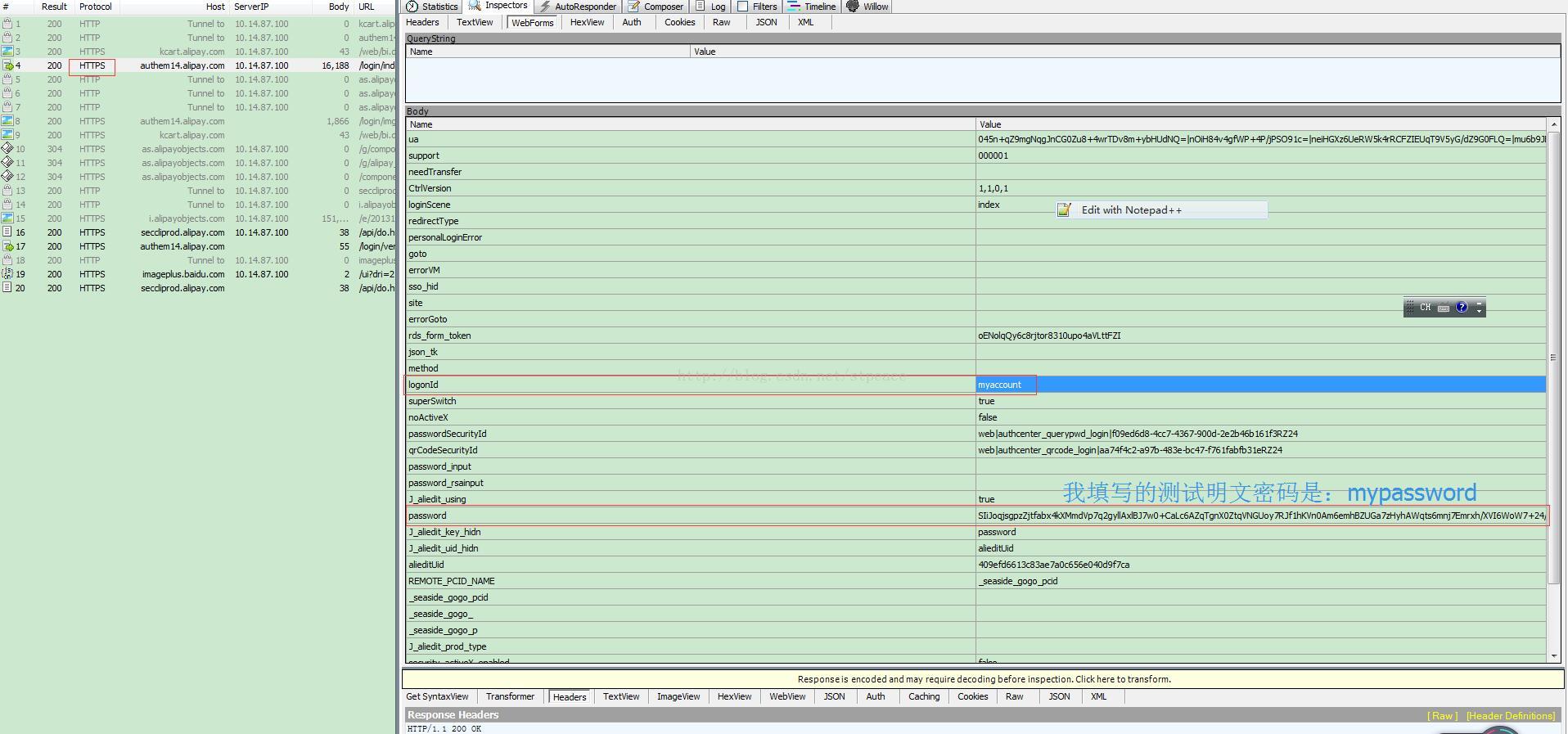Open the [Raw] response headers link
The width and height of the screenshot is (1568, 734).
coord(1443,716)
